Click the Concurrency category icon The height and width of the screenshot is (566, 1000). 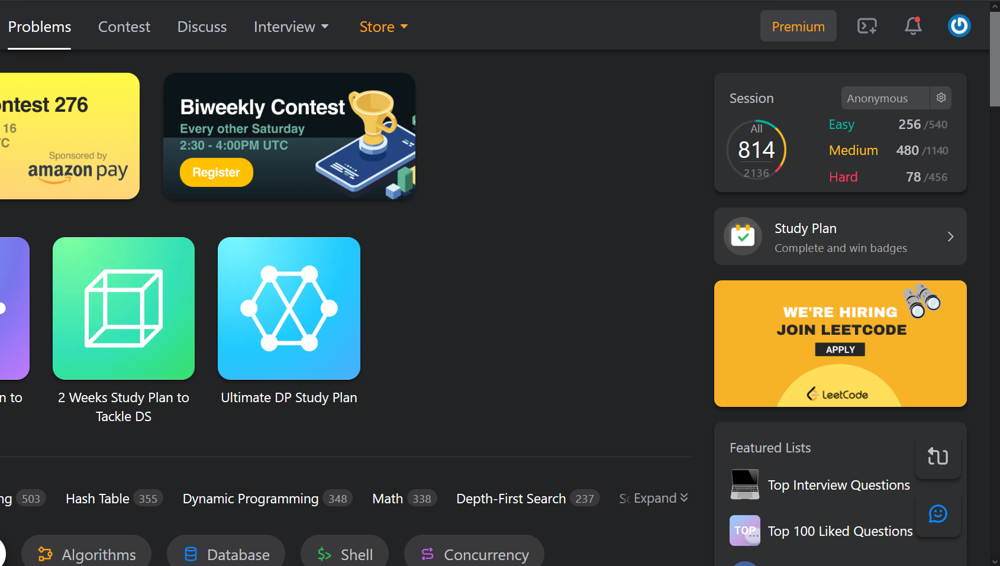427,555
